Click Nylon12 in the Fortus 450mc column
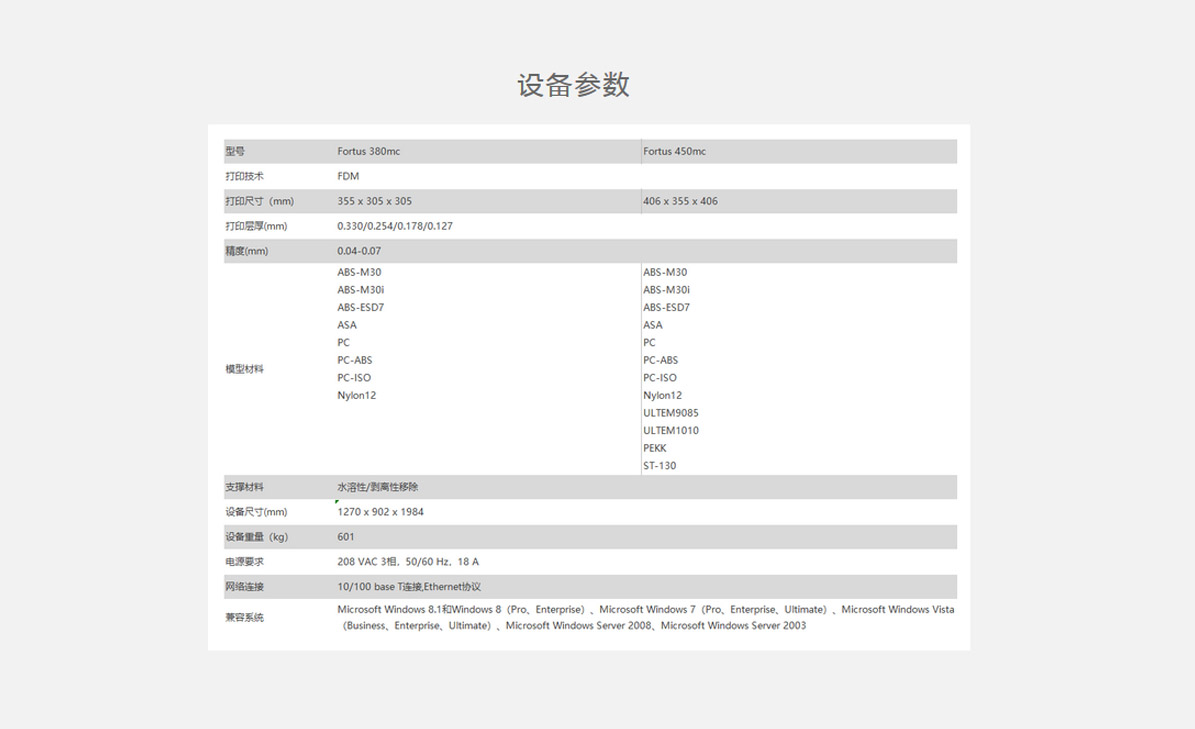 662,395
